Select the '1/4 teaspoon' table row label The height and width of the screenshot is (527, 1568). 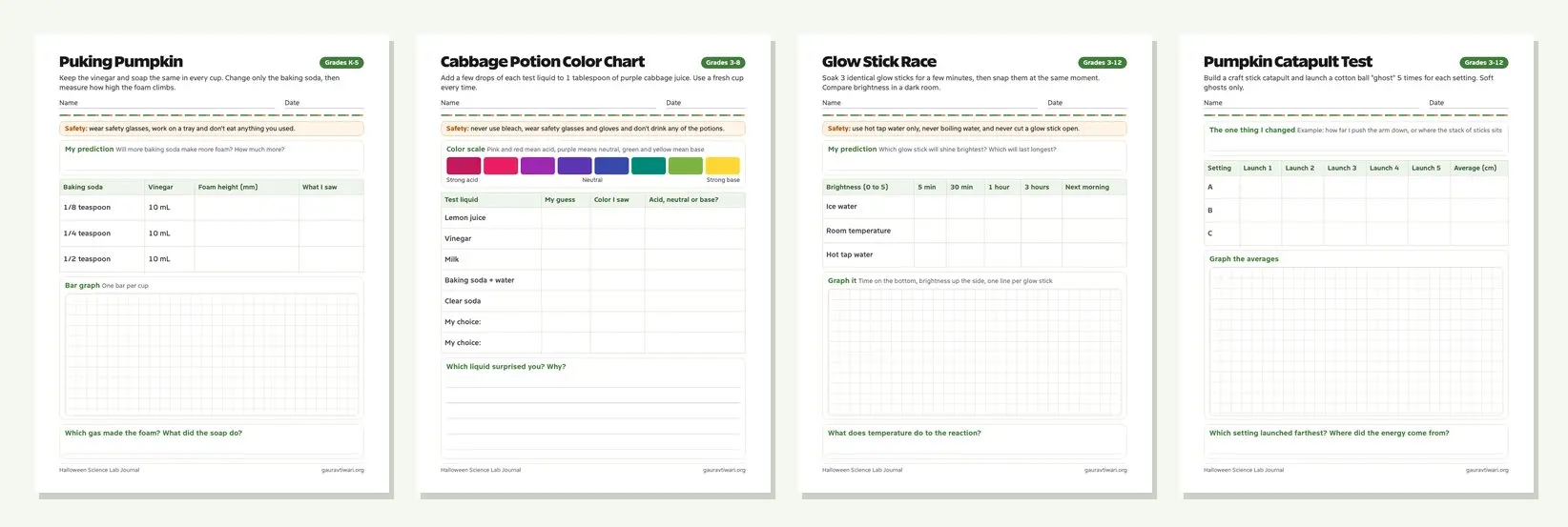tap(87, 233)
